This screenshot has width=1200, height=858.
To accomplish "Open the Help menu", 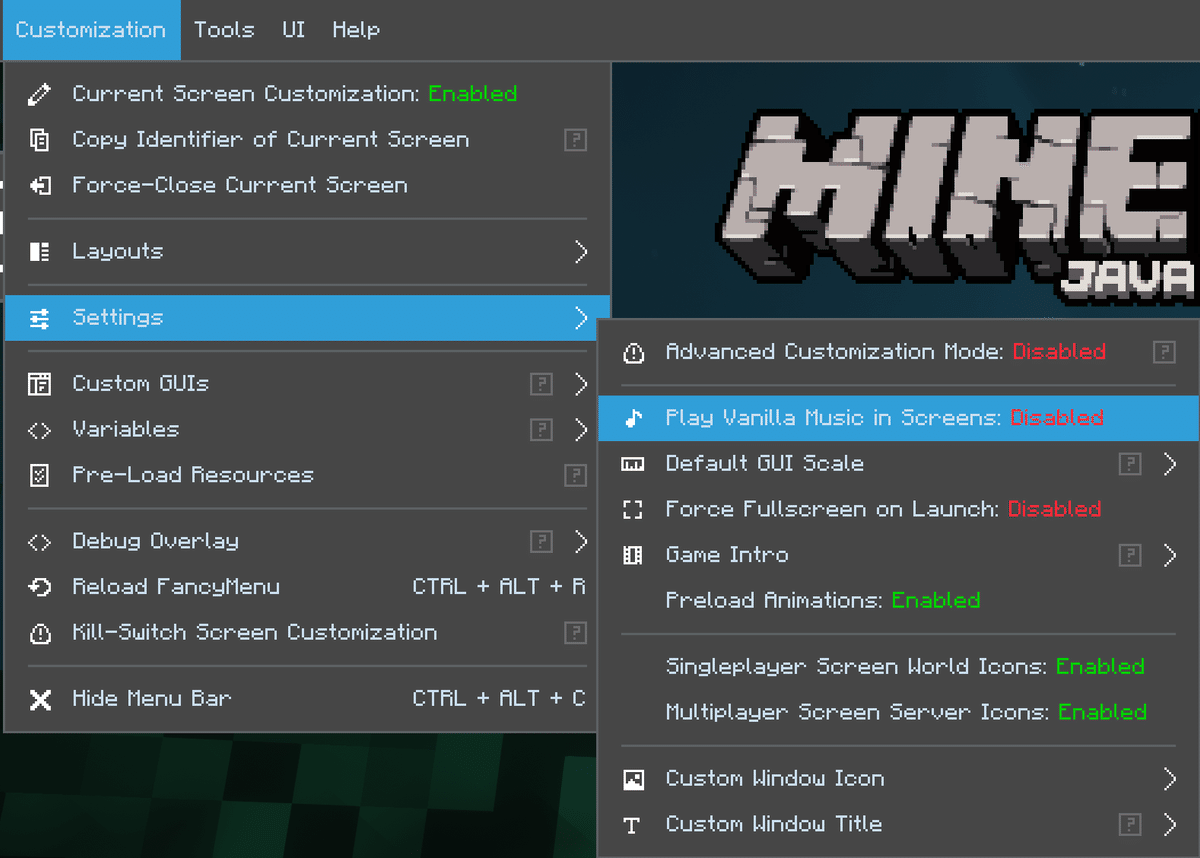I will [356, 30].
